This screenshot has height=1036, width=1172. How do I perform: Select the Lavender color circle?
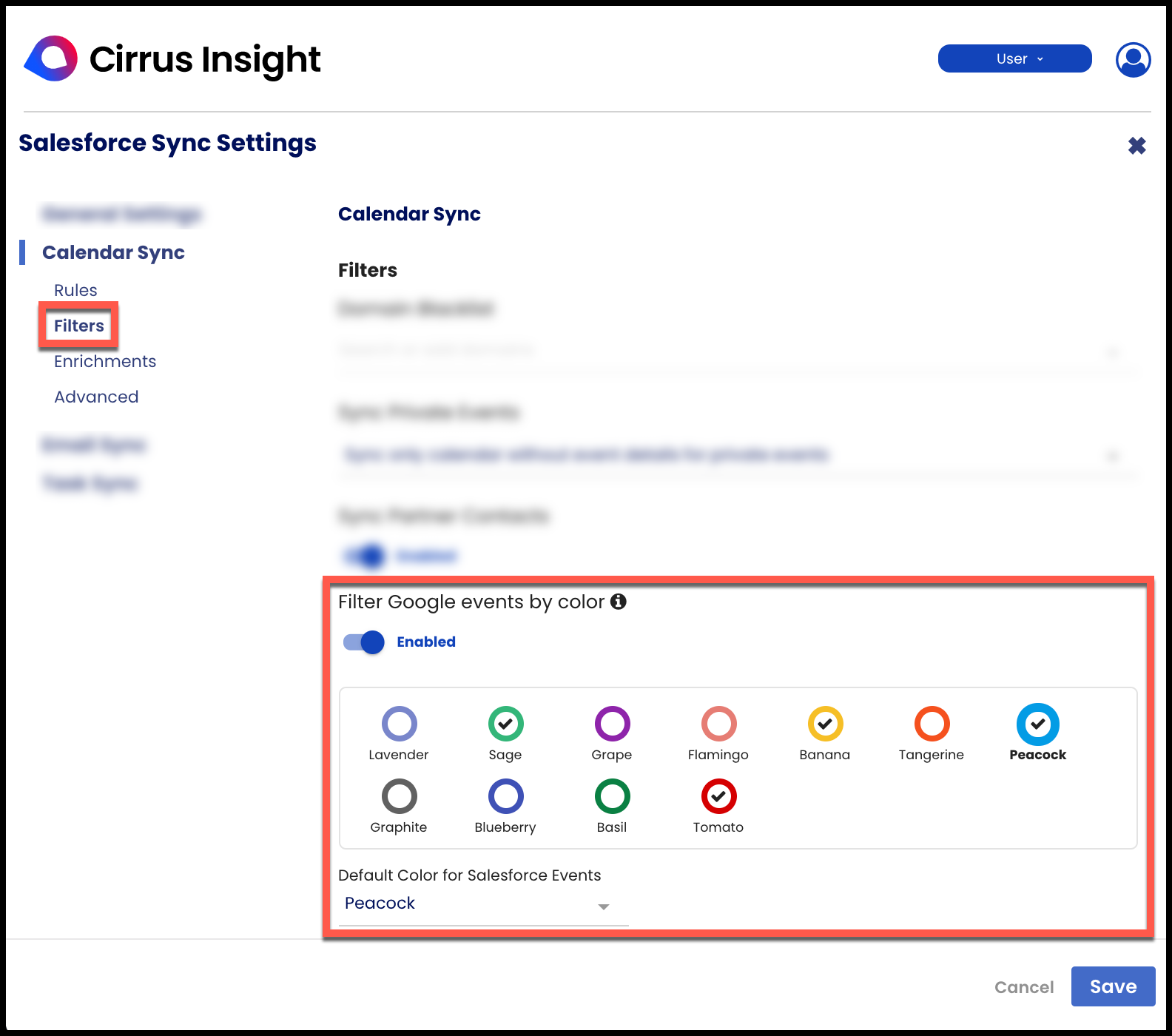coord(400,724)
